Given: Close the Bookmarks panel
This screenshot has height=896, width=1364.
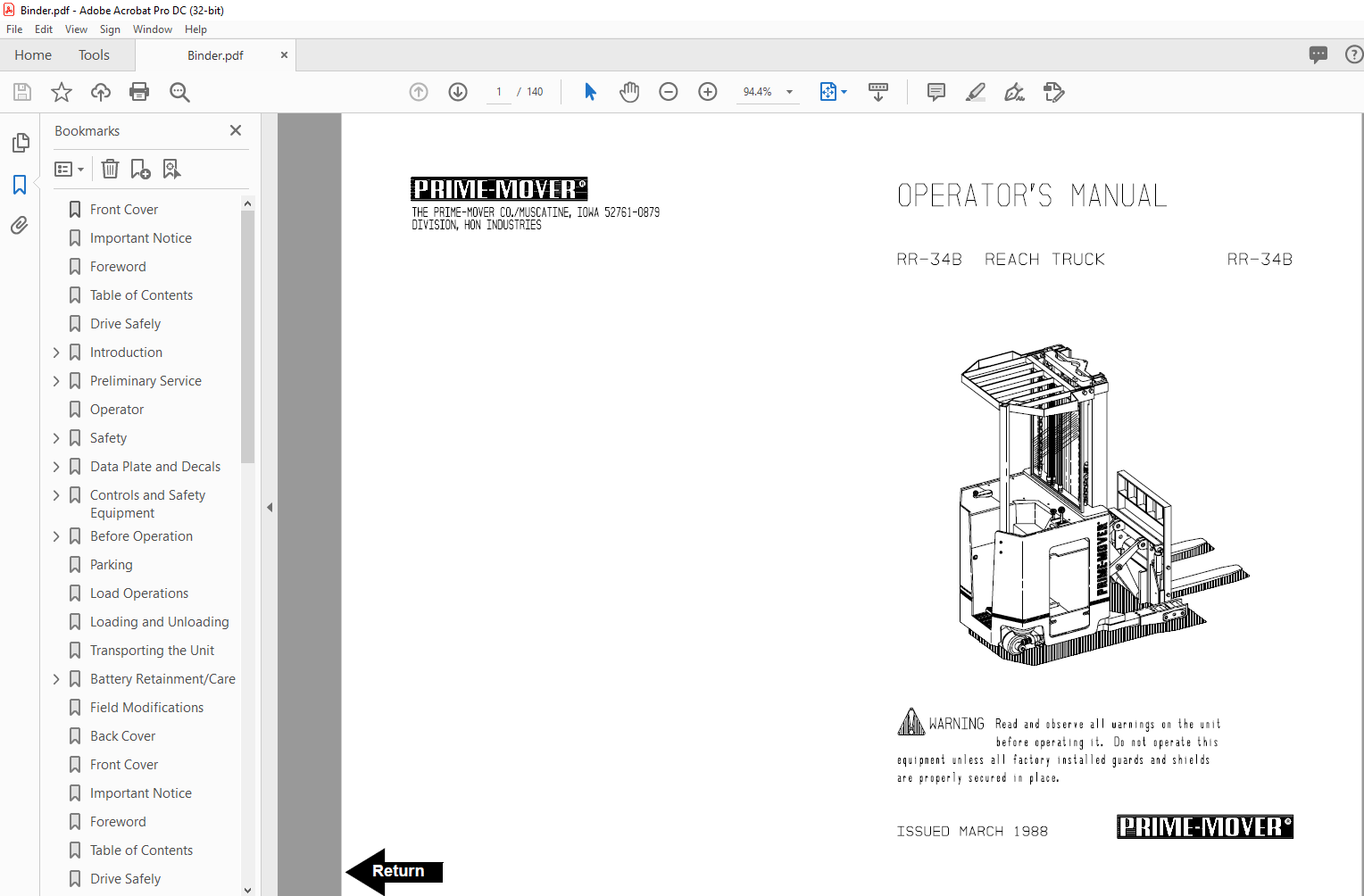Looking at the screenshot, I should [236, 130].
